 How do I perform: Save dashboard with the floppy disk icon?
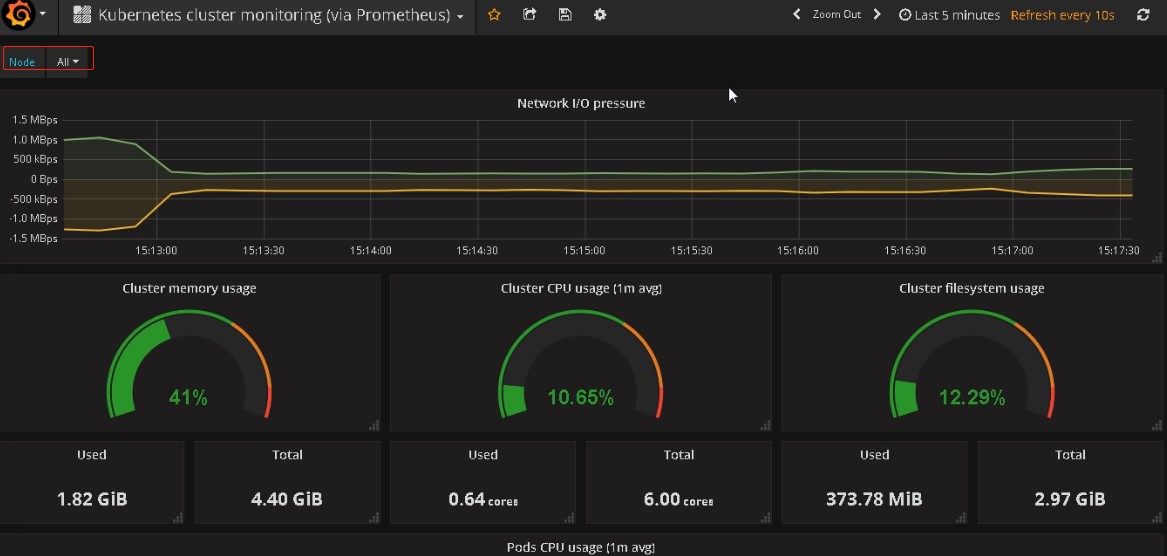pos(565,15)
